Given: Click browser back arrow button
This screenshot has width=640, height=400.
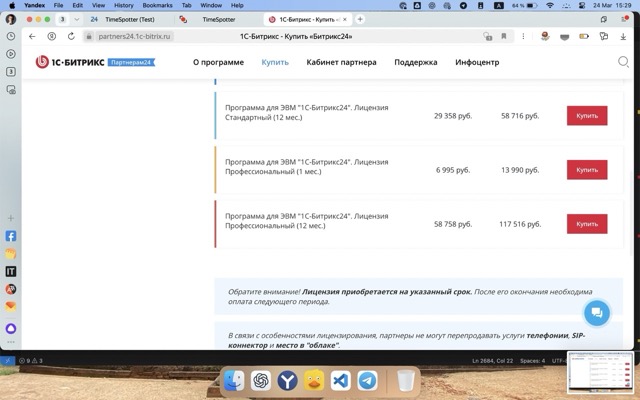Looking at the screenshot, I should (33, 37).
